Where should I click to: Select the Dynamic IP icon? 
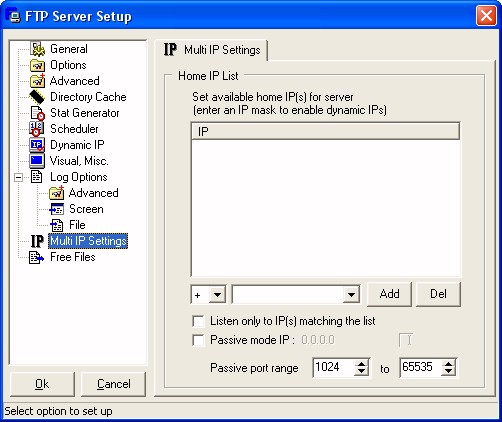point(37,145)
